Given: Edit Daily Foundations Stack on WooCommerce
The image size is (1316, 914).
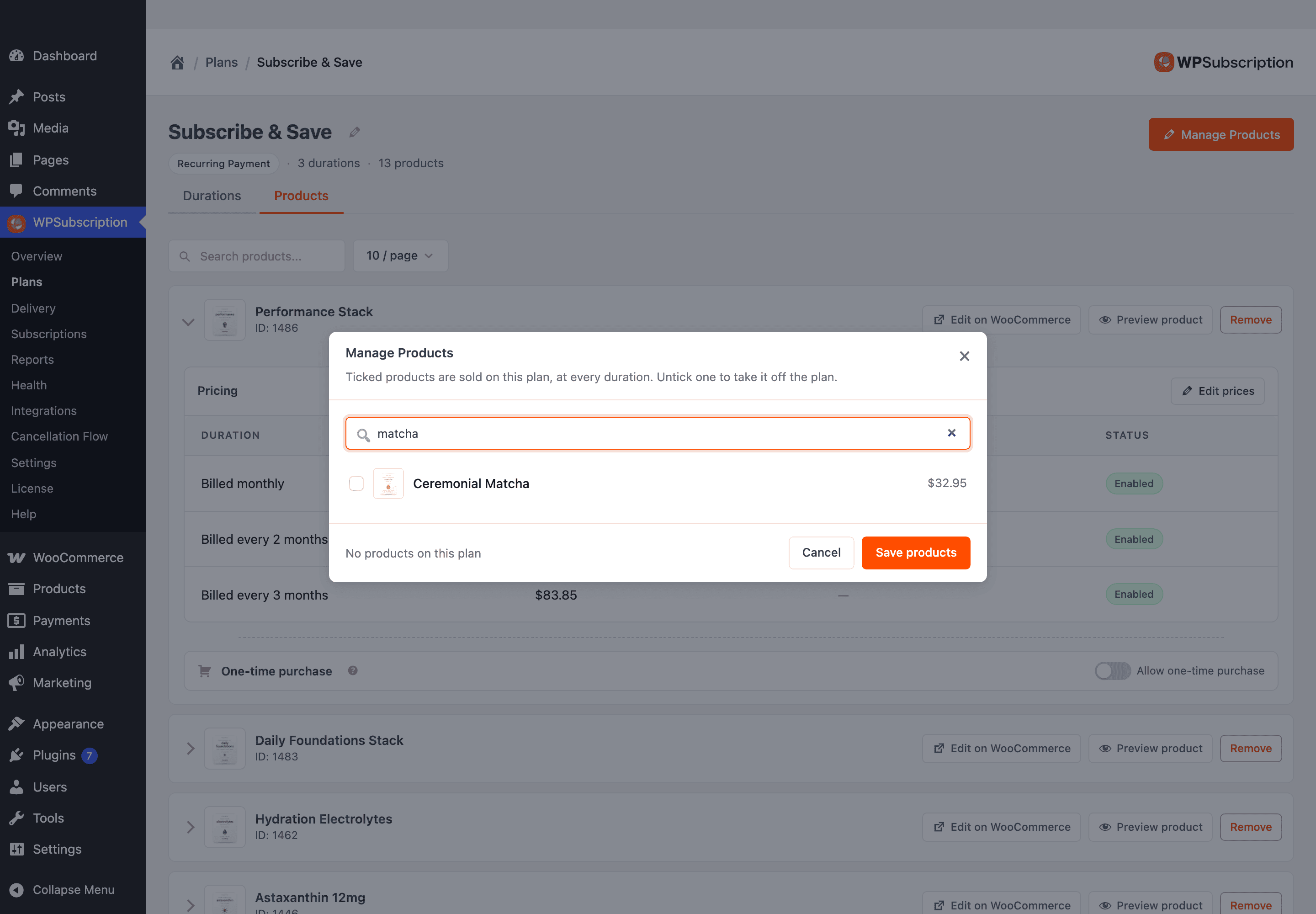Looking at the screenshot, I should click(x=1001, y=749).
